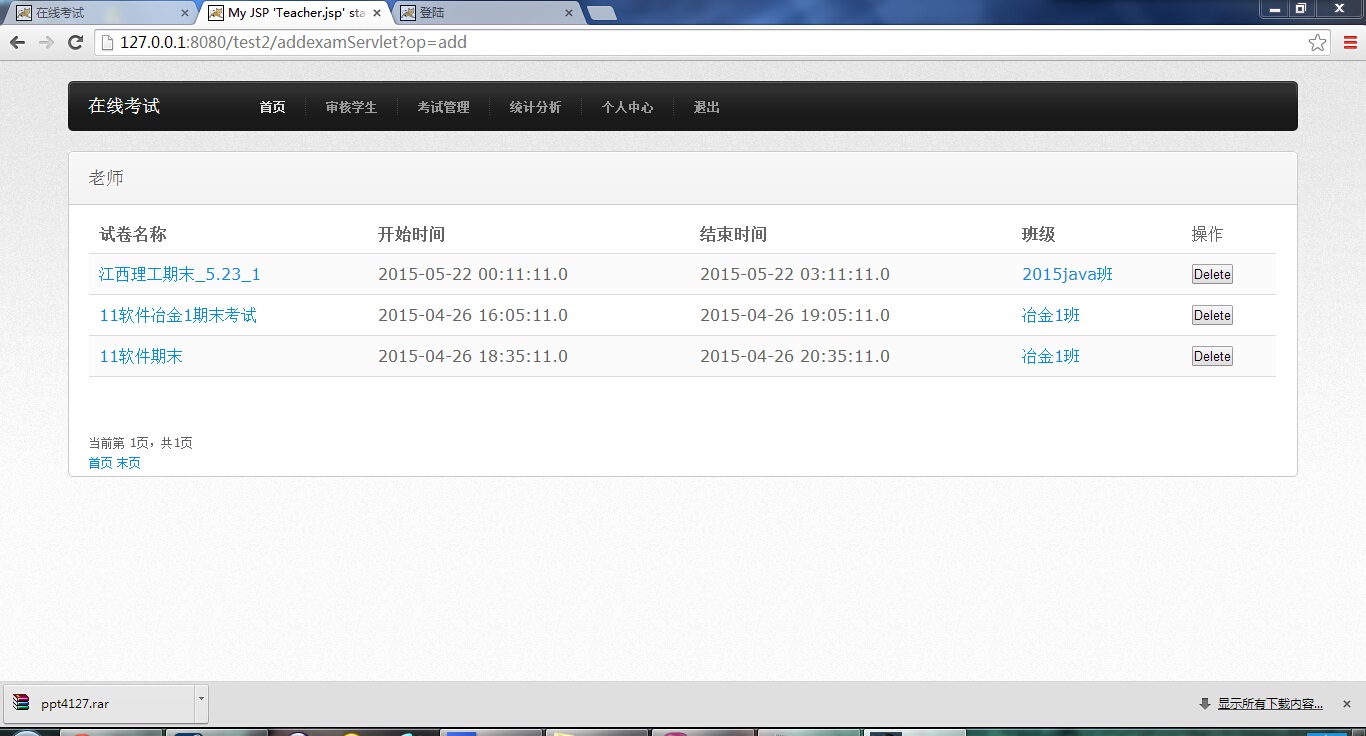The width and height of the screenshot is (1366, 736).
Task: Bookmark this page with star icon
Action: click(x=1317, y=42)
